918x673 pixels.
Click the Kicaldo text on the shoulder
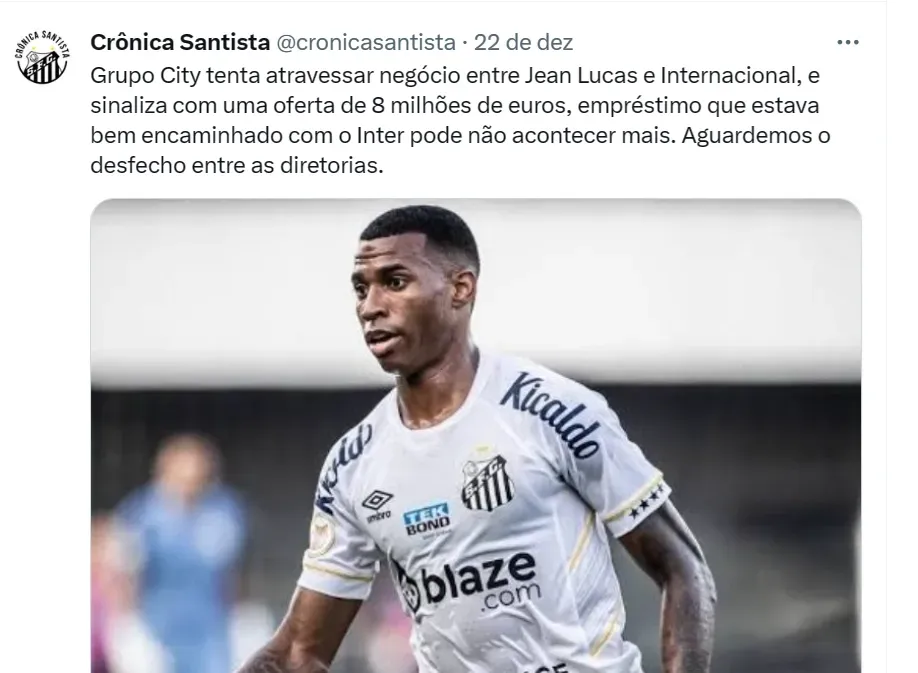tap(550, 414)
